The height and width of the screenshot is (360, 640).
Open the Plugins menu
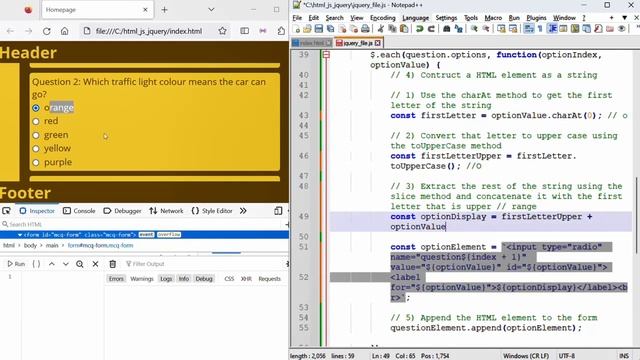(536, 18)
